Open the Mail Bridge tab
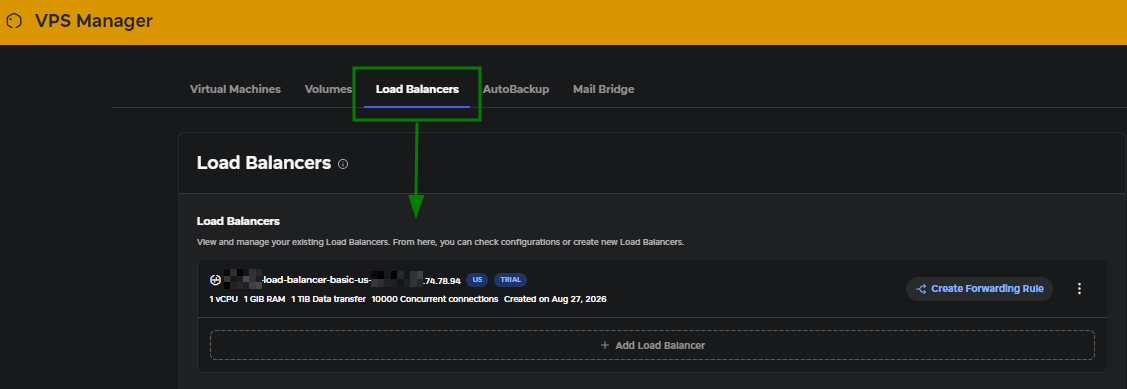This screenshot has width=1127, height=389. click(x=604, y=89)
